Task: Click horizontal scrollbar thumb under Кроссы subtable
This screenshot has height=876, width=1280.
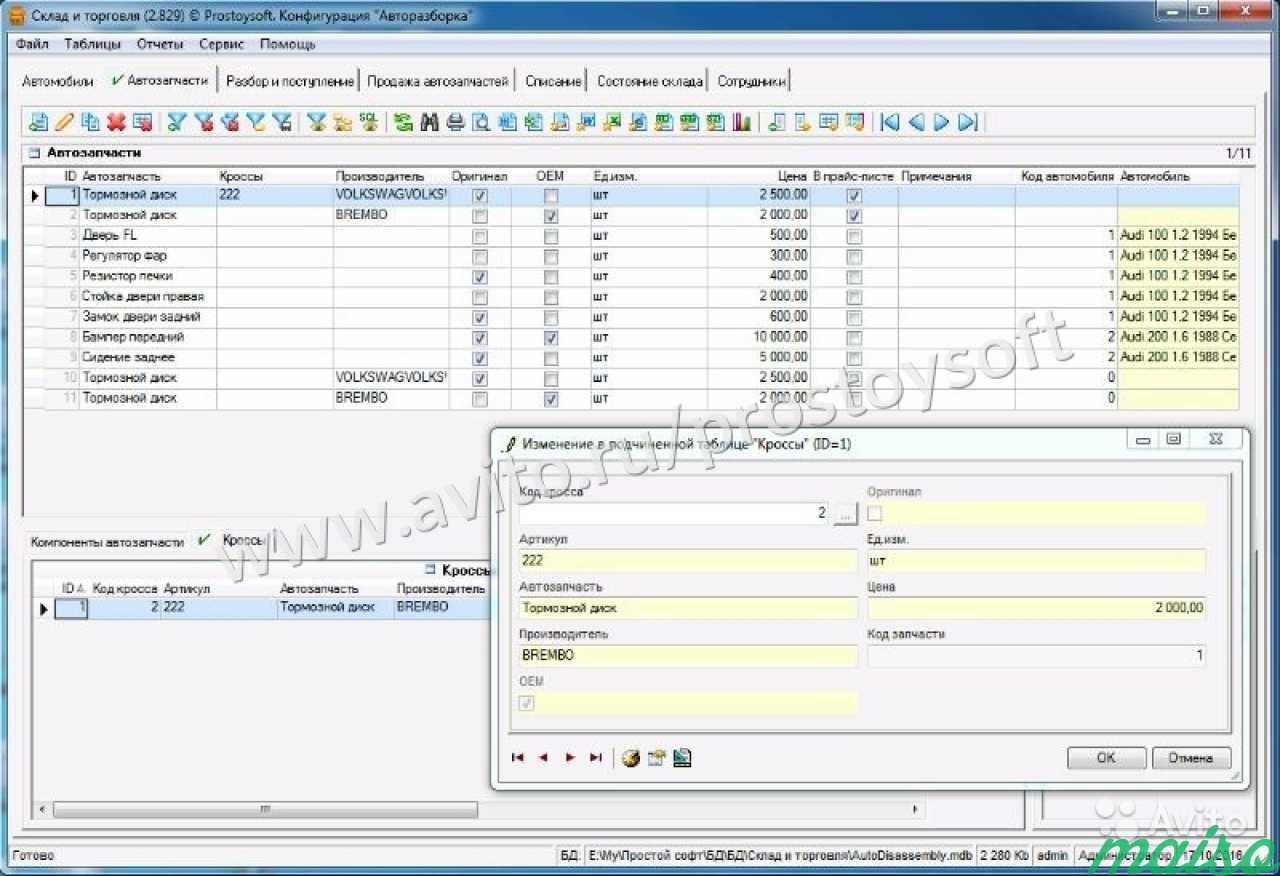Action: [x=265, y=808]
